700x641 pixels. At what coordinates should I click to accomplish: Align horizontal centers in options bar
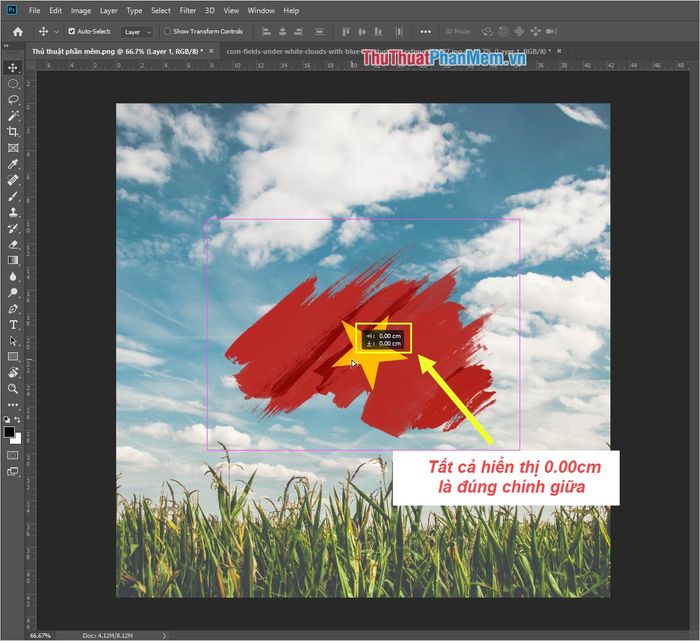pyautogui.click(x=282, y=32)
